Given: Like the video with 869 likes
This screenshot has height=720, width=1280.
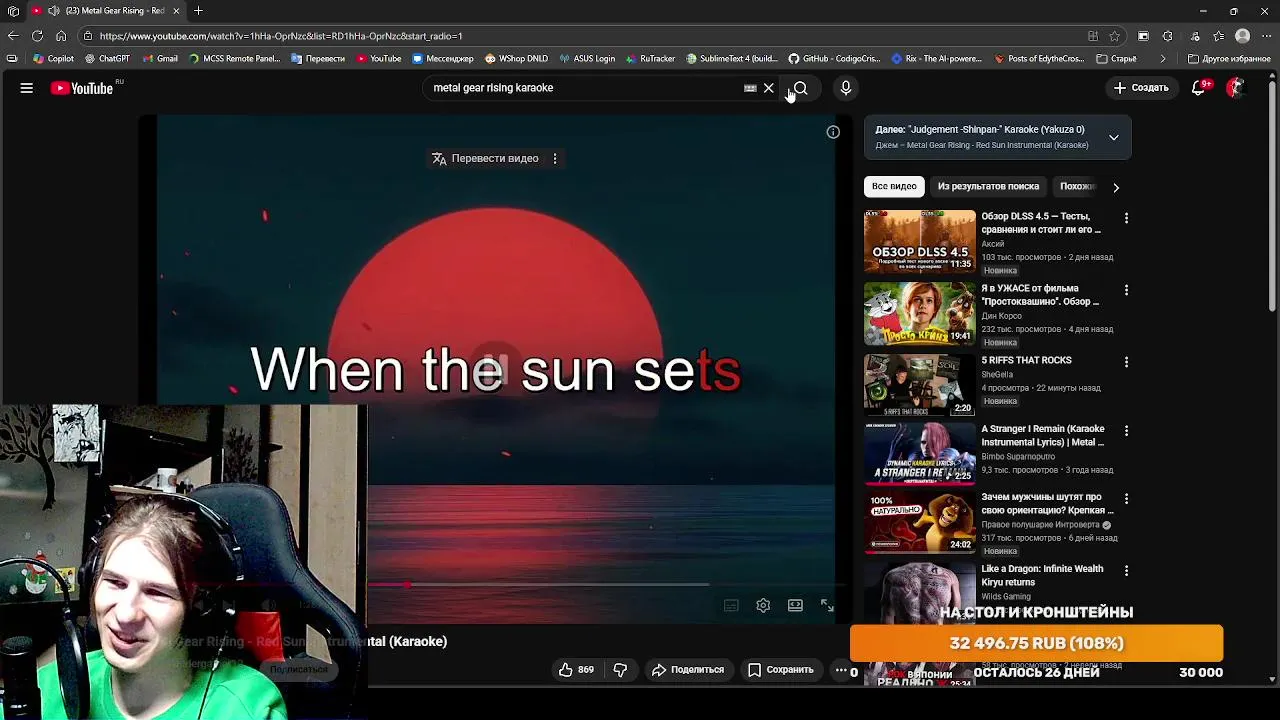Looking at the screenshot, I should (576, 670).
